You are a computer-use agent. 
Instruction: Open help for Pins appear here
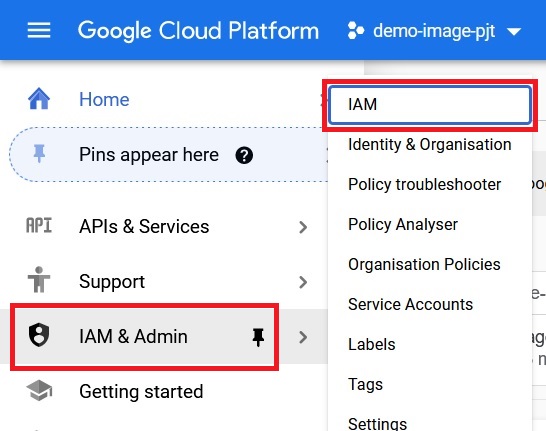(244, 155)
